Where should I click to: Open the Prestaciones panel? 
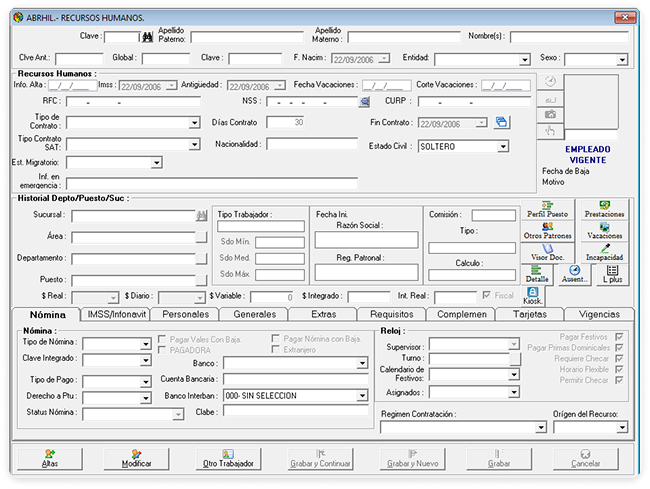pos(604,211)
